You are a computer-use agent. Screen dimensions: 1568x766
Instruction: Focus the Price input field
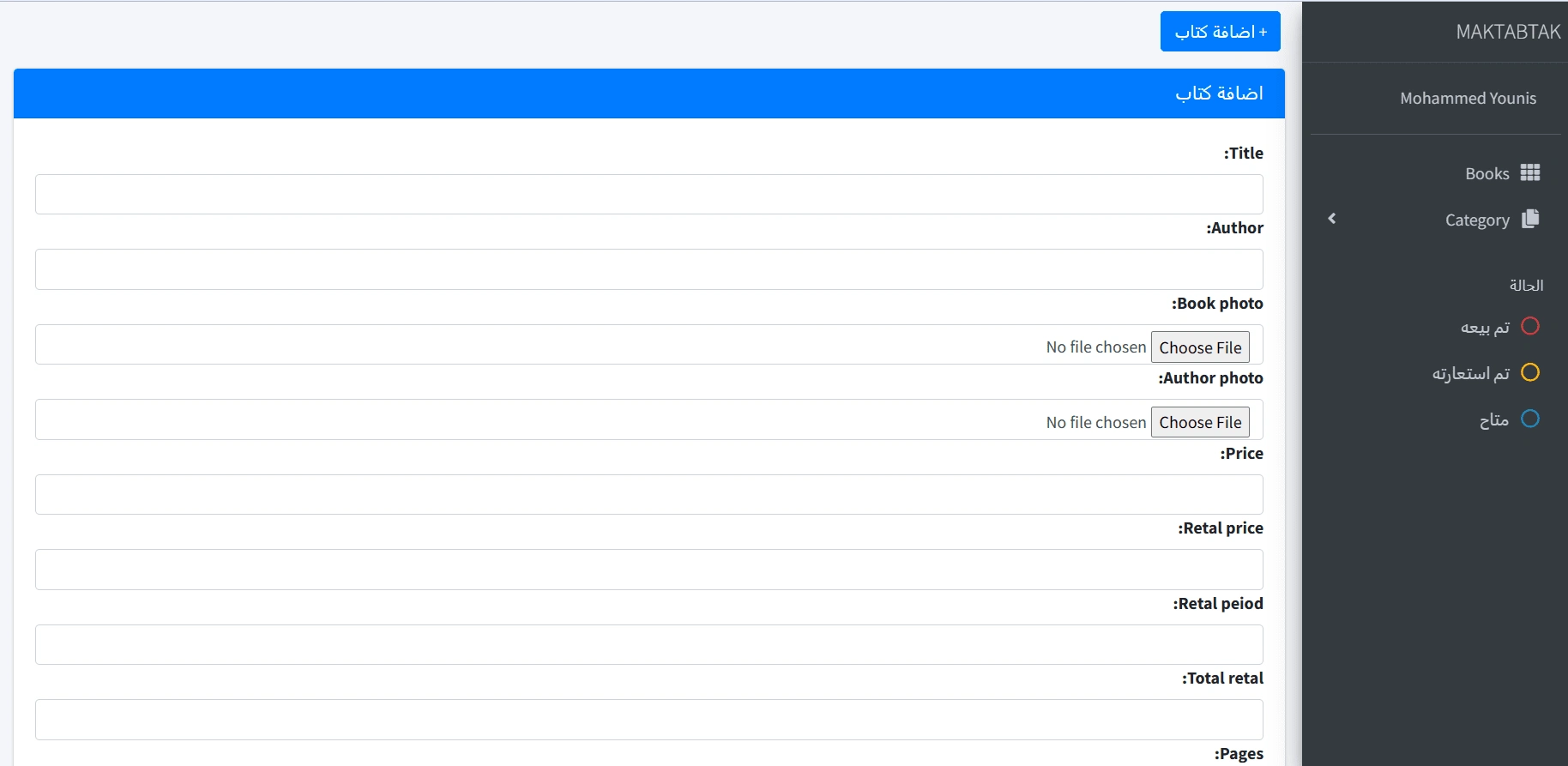tap(649, 495)
